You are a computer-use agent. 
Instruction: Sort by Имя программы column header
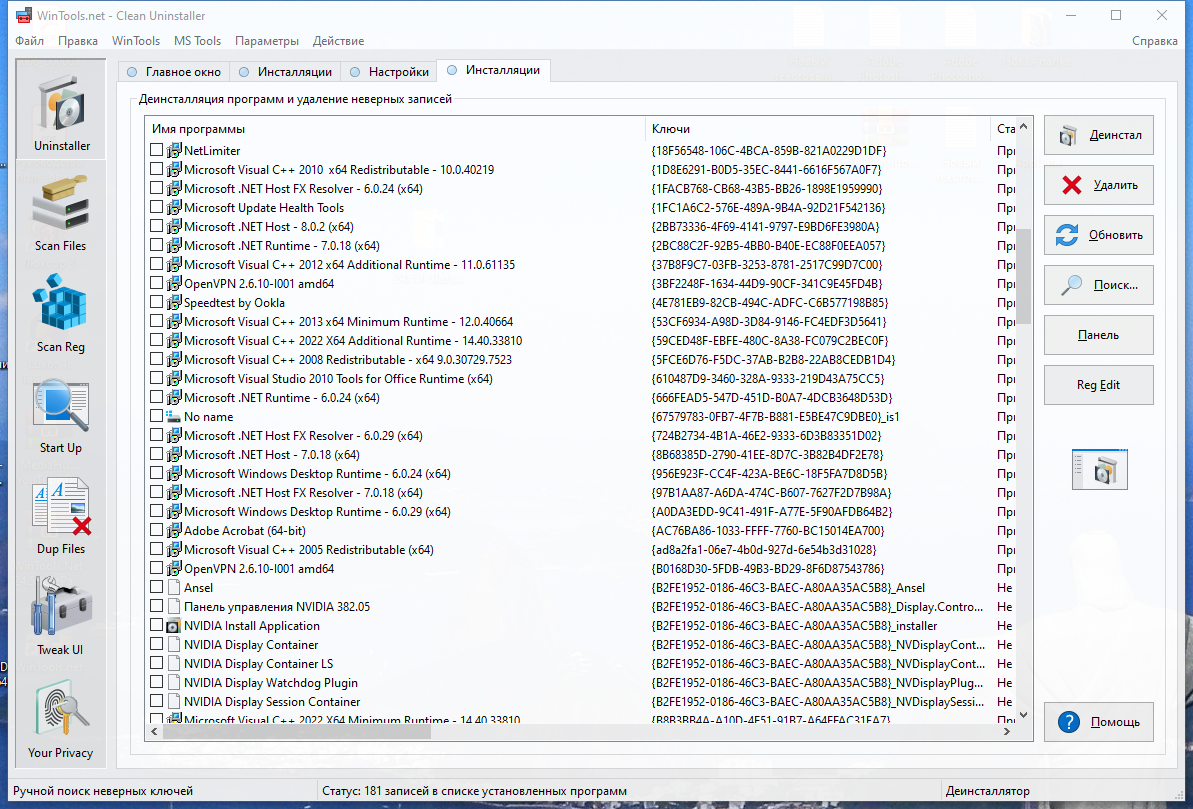coord(395,129)
